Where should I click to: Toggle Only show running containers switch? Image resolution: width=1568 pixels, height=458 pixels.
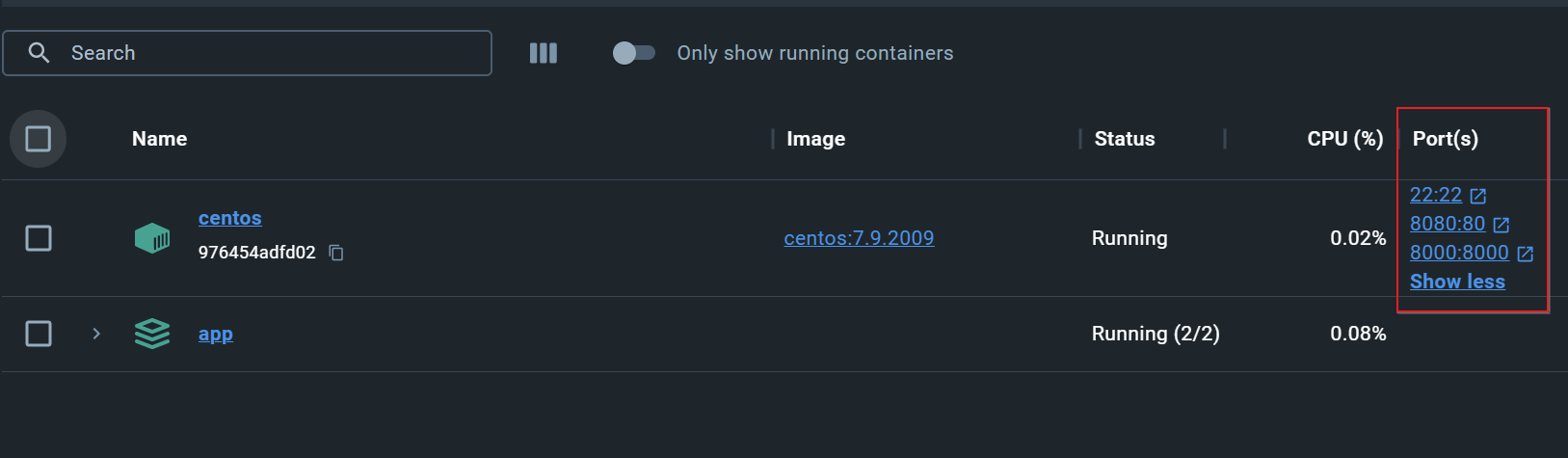click(634, 53)
